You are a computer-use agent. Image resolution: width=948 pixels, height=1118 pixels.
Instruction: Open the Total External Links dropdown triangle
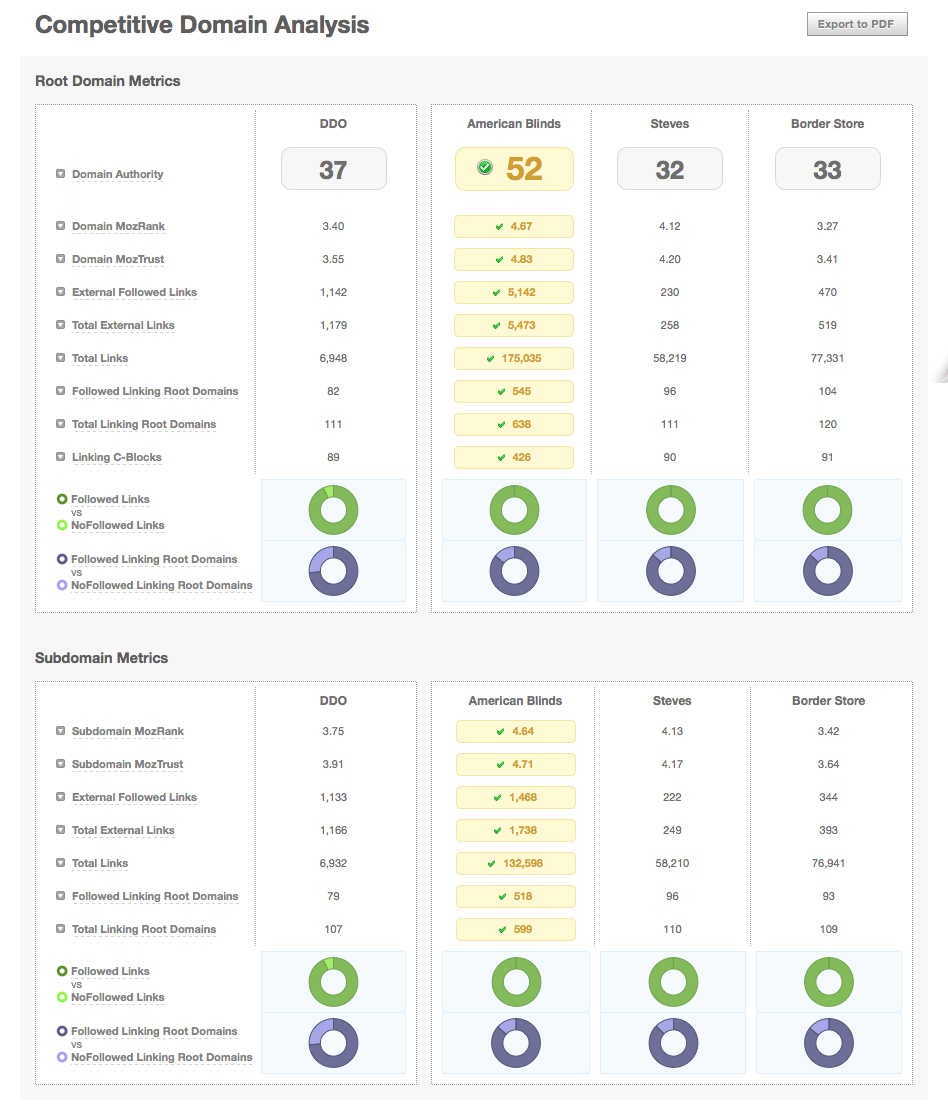click(x=60, y=325)
